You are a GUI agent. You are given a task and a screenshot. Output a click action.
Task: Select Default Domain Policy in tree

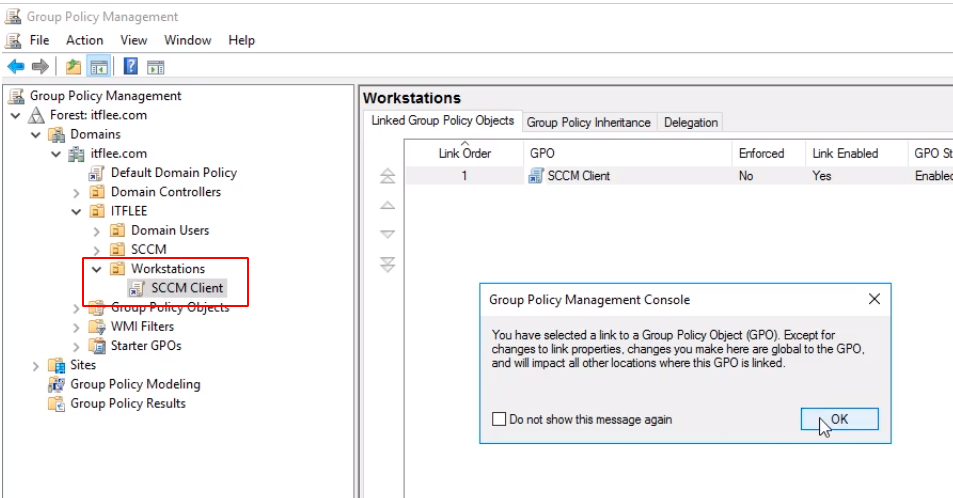click(x=174, y=173)
